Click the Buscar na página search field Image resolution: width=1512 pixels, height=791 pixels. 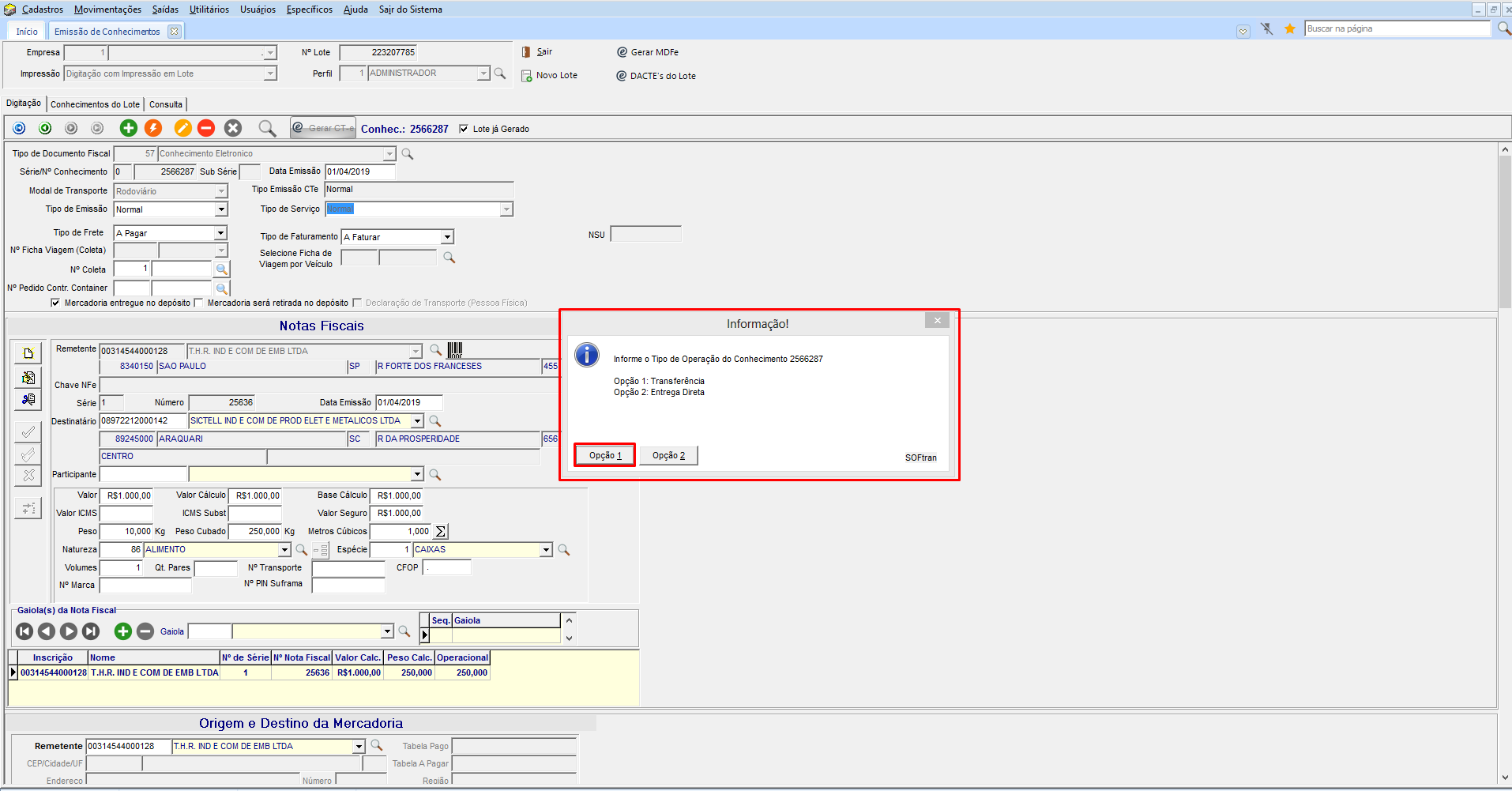(1397, 29)
